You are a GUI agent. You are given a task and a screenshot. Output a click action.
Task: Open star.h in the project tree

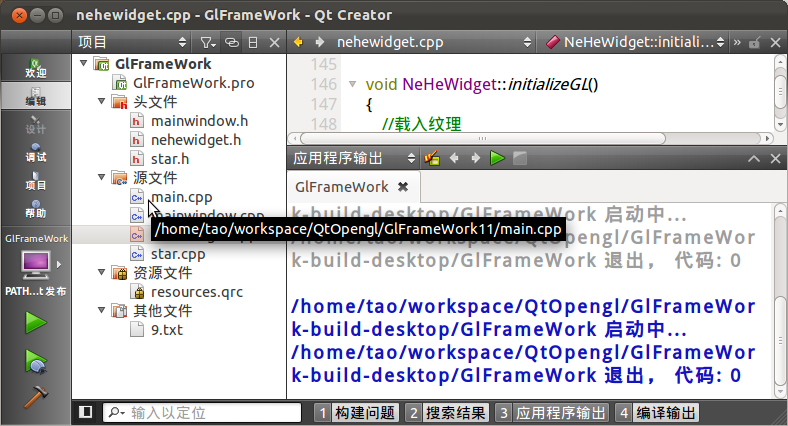click(x=170, y=159)
